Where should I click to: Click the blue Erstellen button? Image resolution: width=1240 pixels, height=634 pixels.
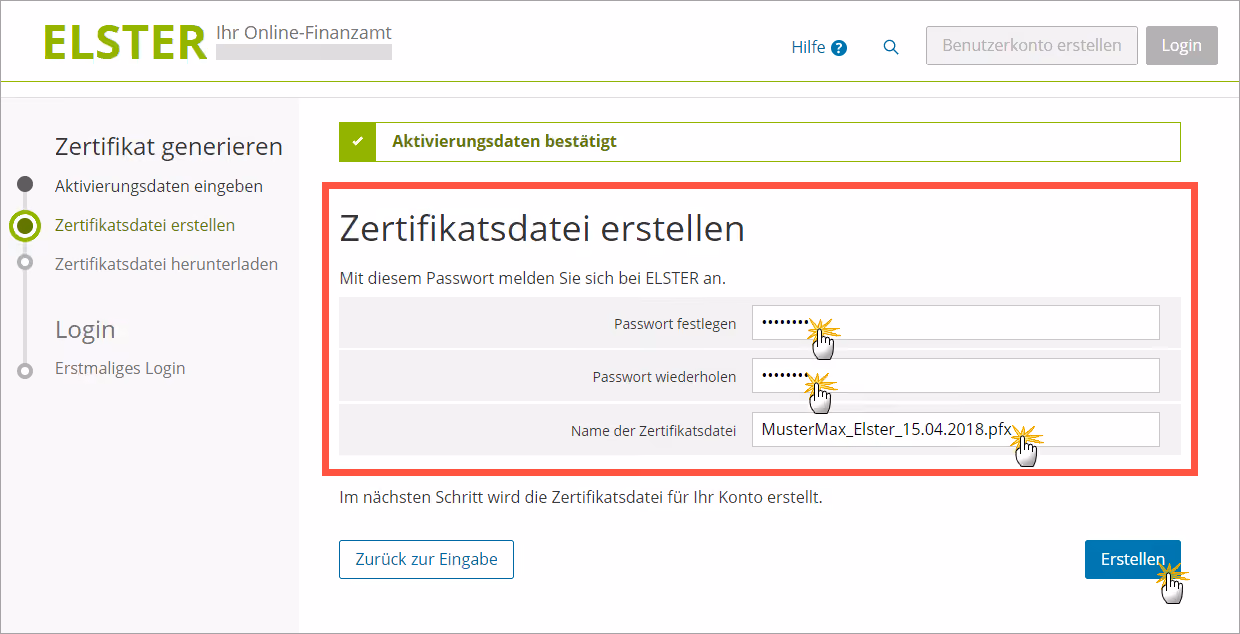coord(1133,560)
